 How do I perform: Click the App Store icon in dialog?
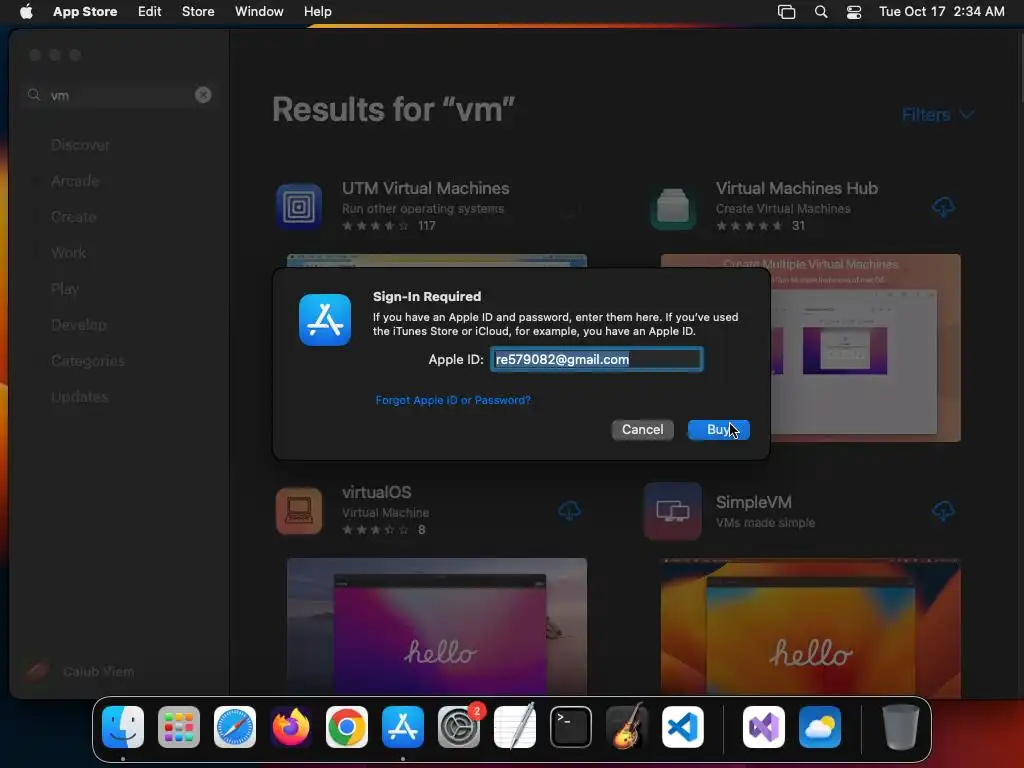(x=325, y=319)
